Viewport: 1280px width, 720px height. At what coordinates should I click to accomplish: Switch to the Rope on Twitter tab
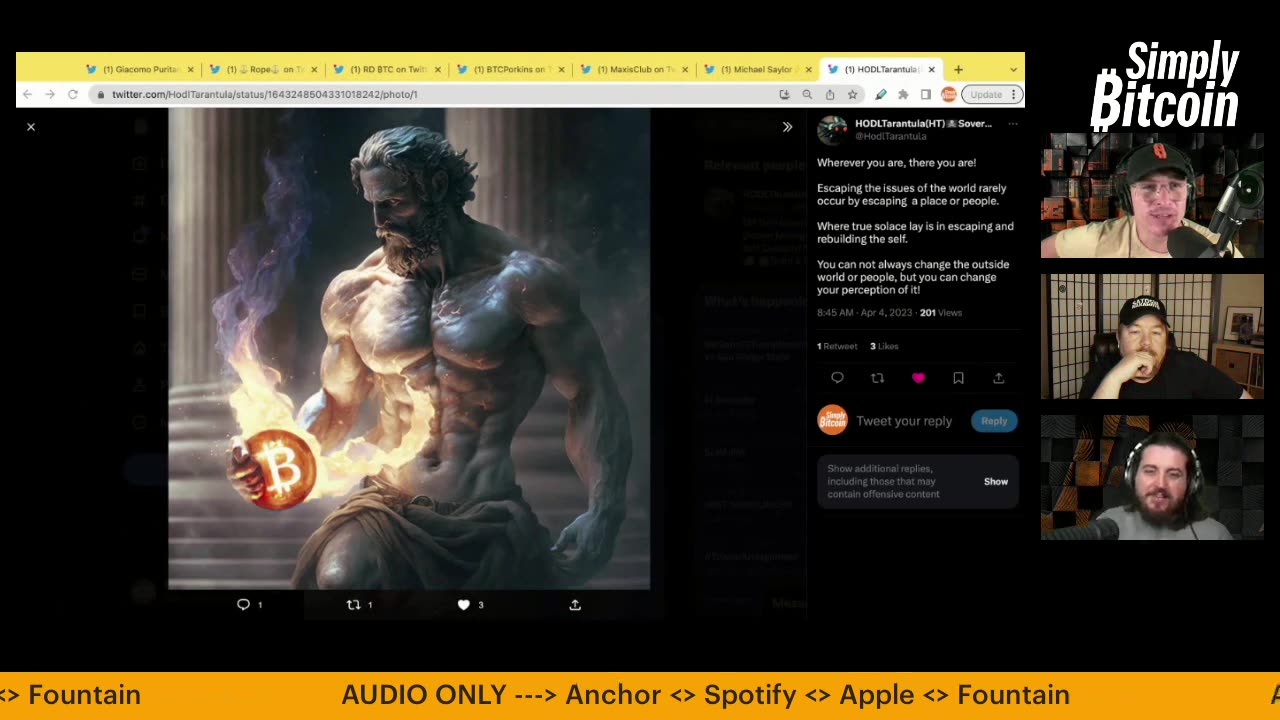pos(264,69)
